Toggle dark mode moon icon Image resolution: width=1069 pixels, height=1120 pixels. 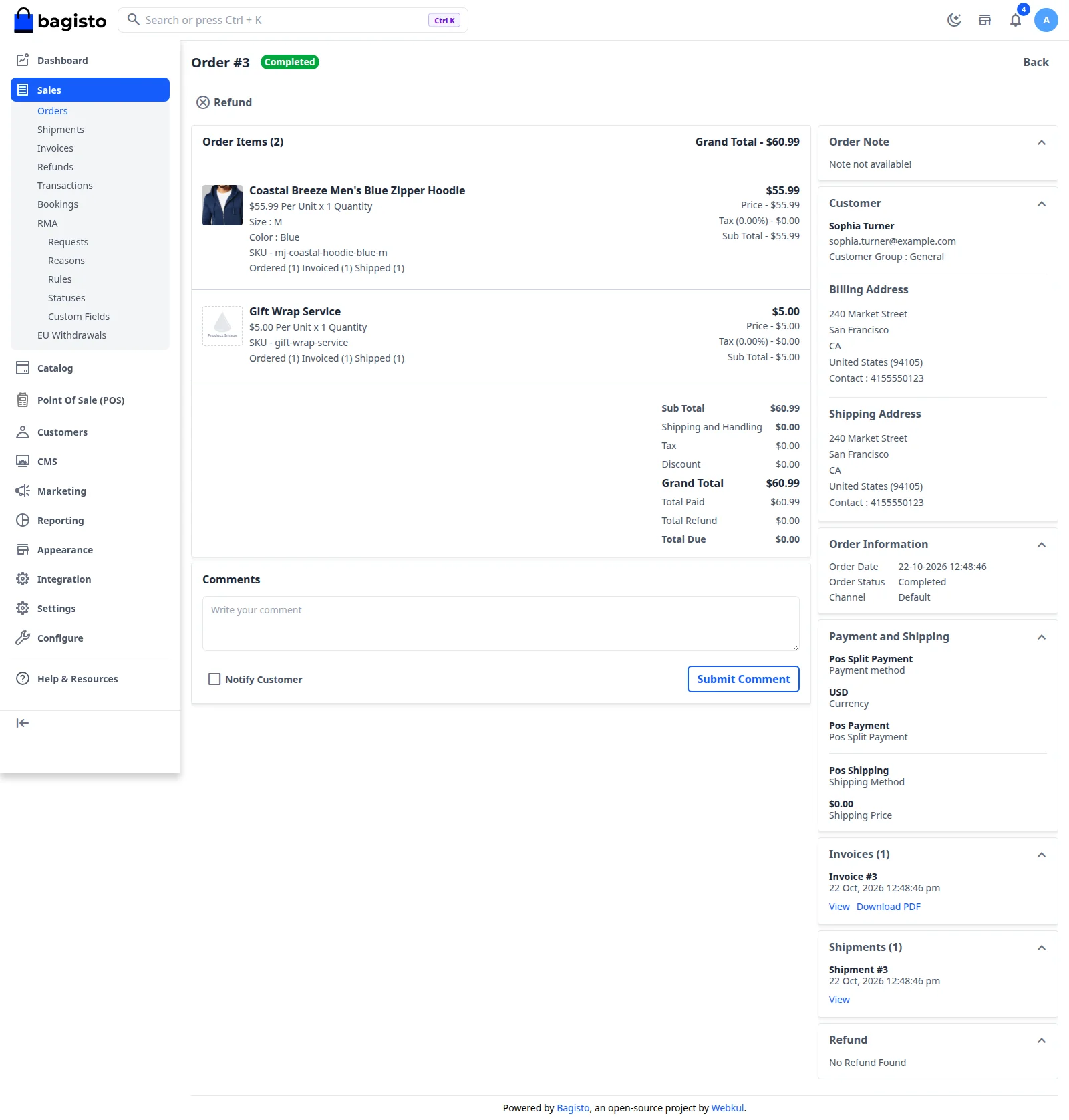954,20
